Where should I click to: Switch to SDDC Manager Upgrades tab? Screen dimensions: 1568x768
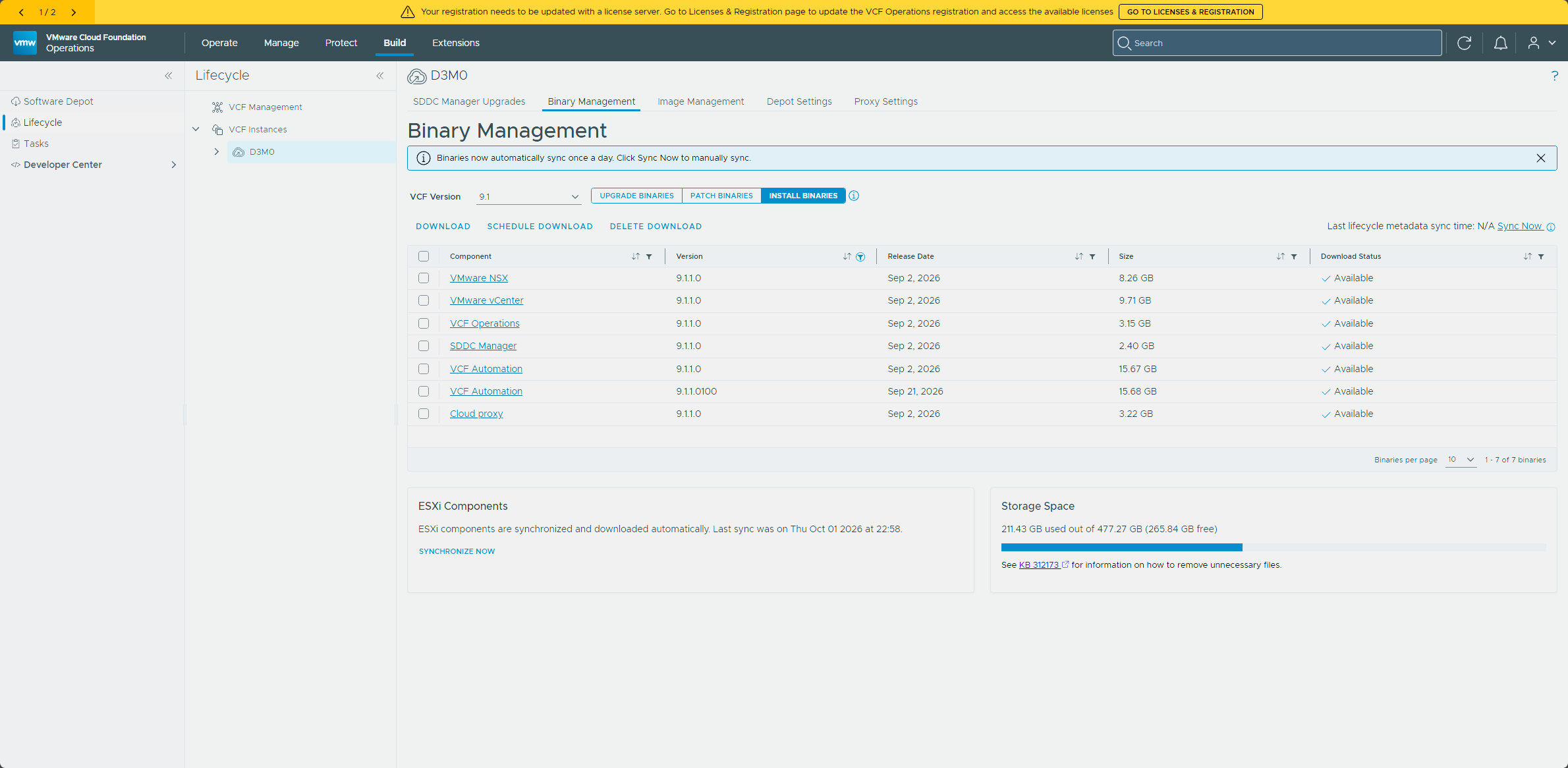[469, 101]
